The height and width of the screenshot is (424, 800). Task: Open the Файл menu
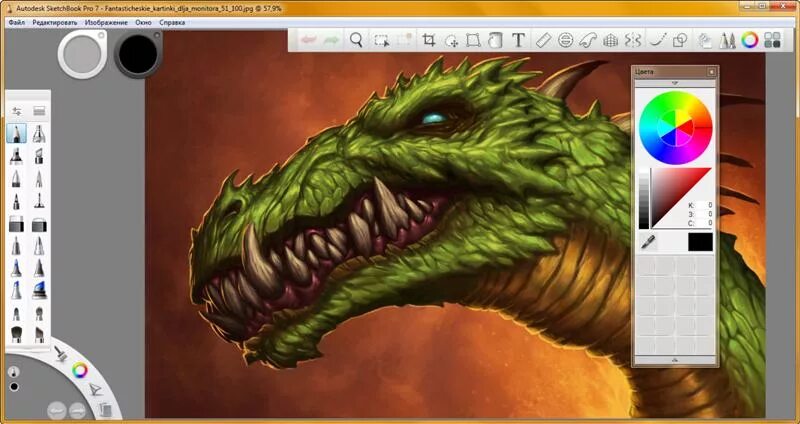(17, 22)
